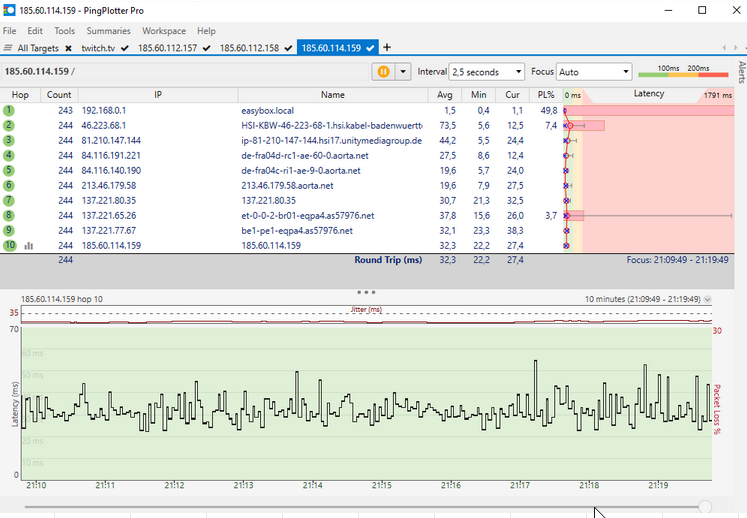Screen dimensions: 747x518
Task: Add a new target tab with plus icon
Action: pos(387,48)
